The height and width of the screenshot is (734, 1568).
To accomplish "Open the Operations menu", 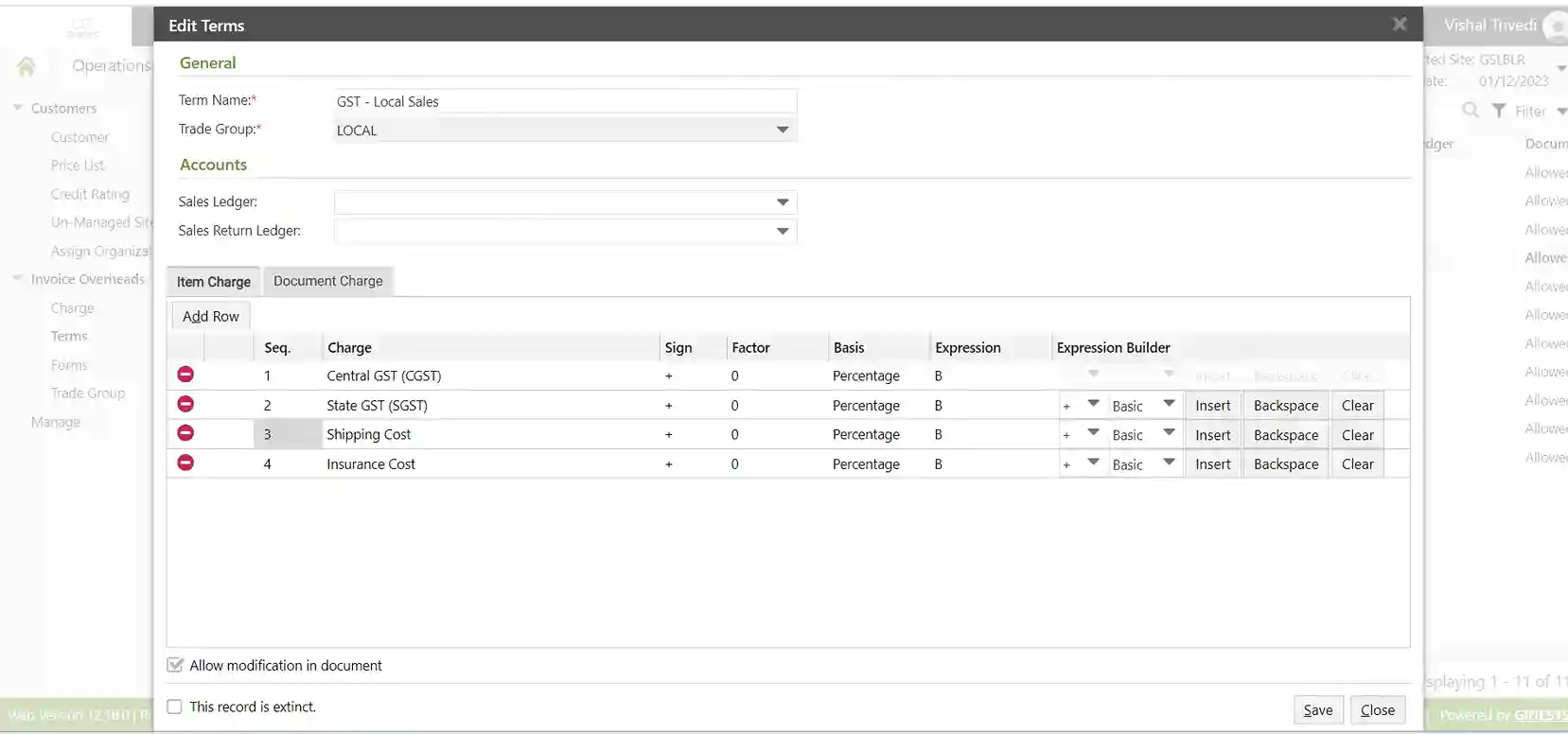I will 112,65.
